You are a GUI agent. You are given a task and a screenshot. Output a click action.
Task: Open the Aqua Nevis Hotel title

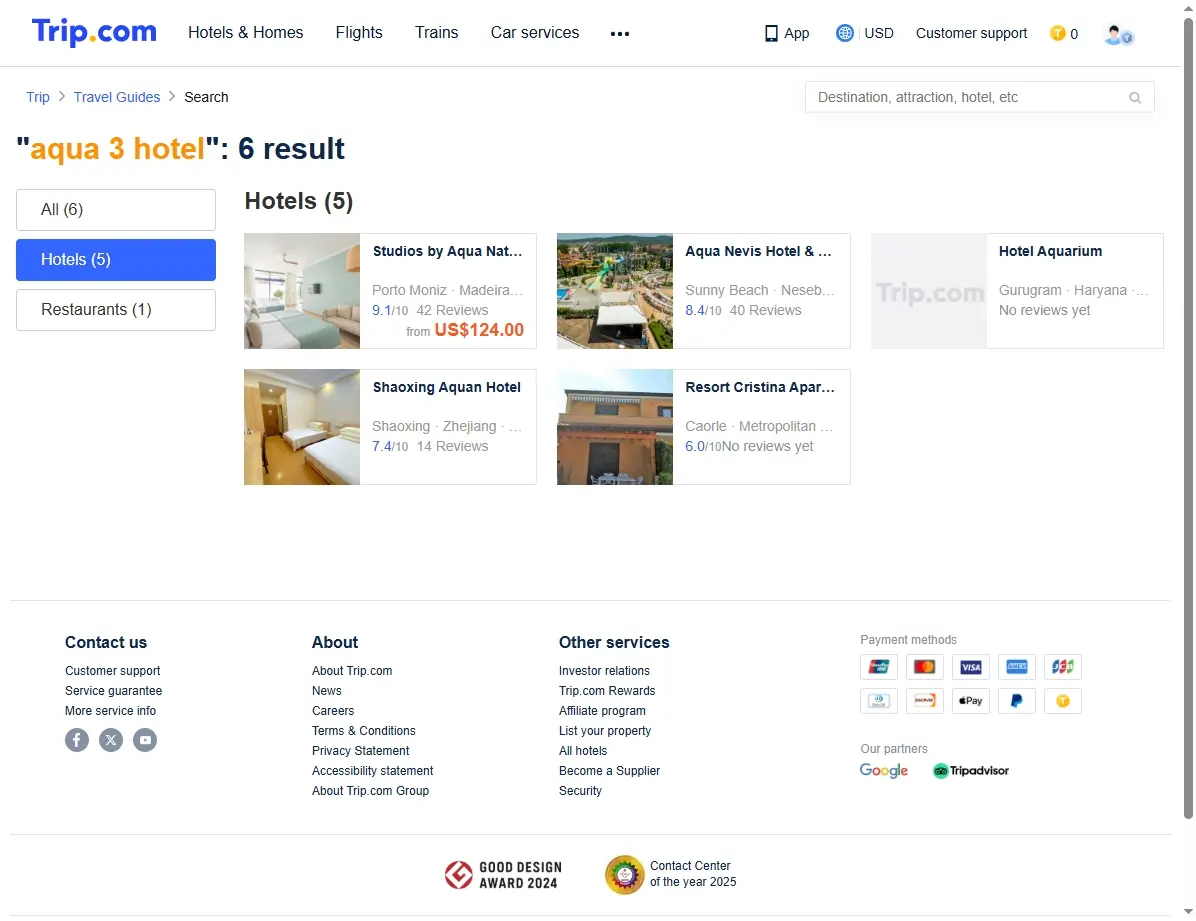point(758,251)
